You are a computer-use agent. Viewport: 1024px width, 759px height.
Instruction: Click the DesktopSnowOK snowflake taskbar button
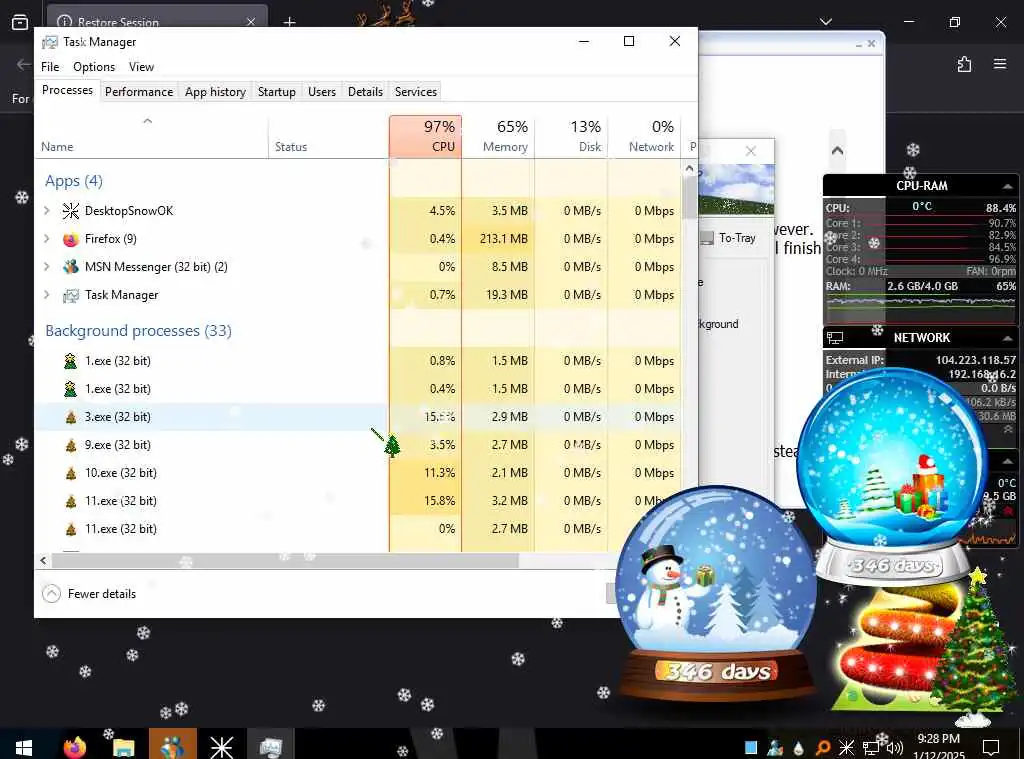click(x=221, y=746)
